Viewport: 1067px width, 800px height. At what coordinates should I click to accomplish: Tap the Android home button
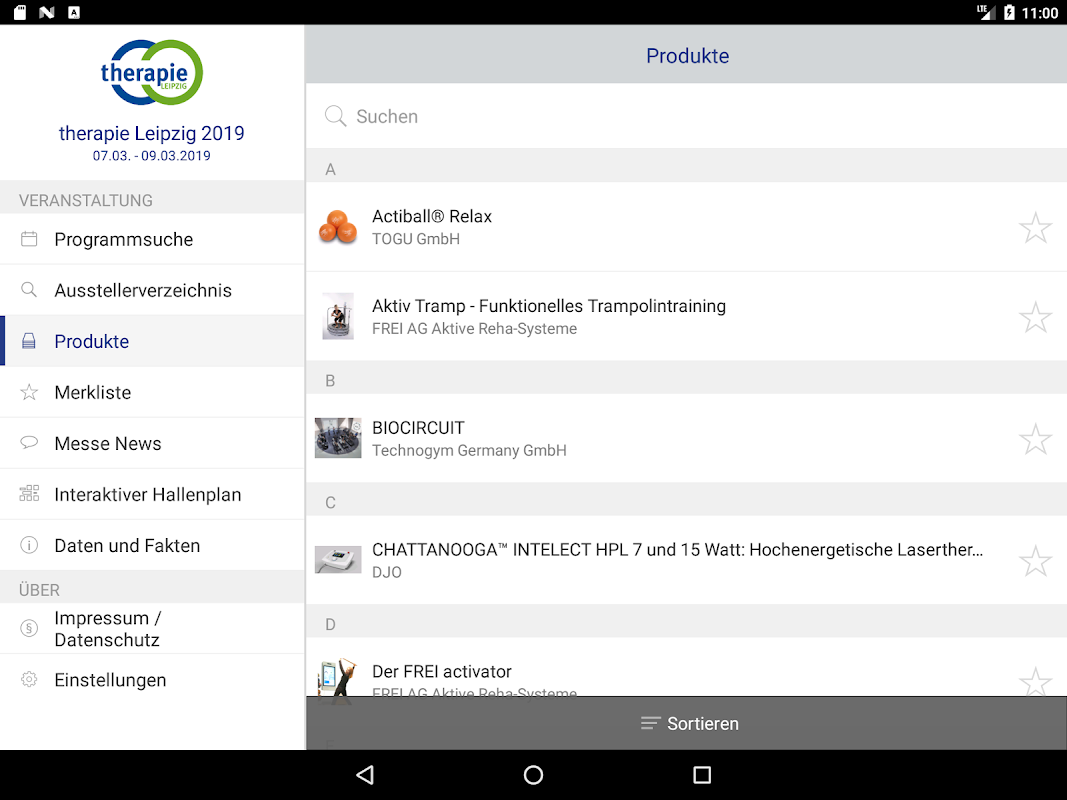pyautogui.click(x=534, y=775)
